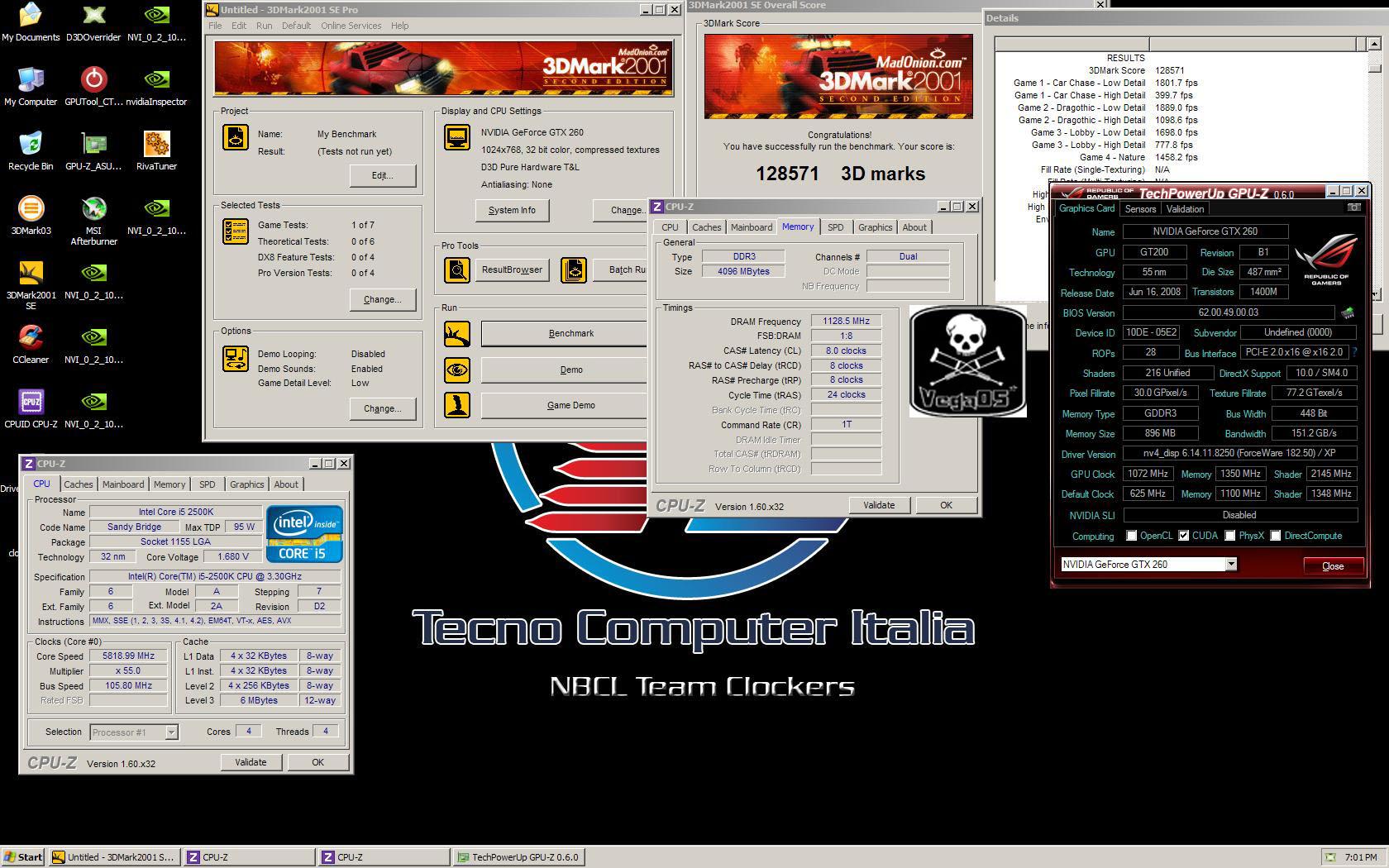Image resolution: width=1389 pixels, height=868 pixels.
Task: Click Bus Interface question mark in GPU-Z
Action: 1354,352
